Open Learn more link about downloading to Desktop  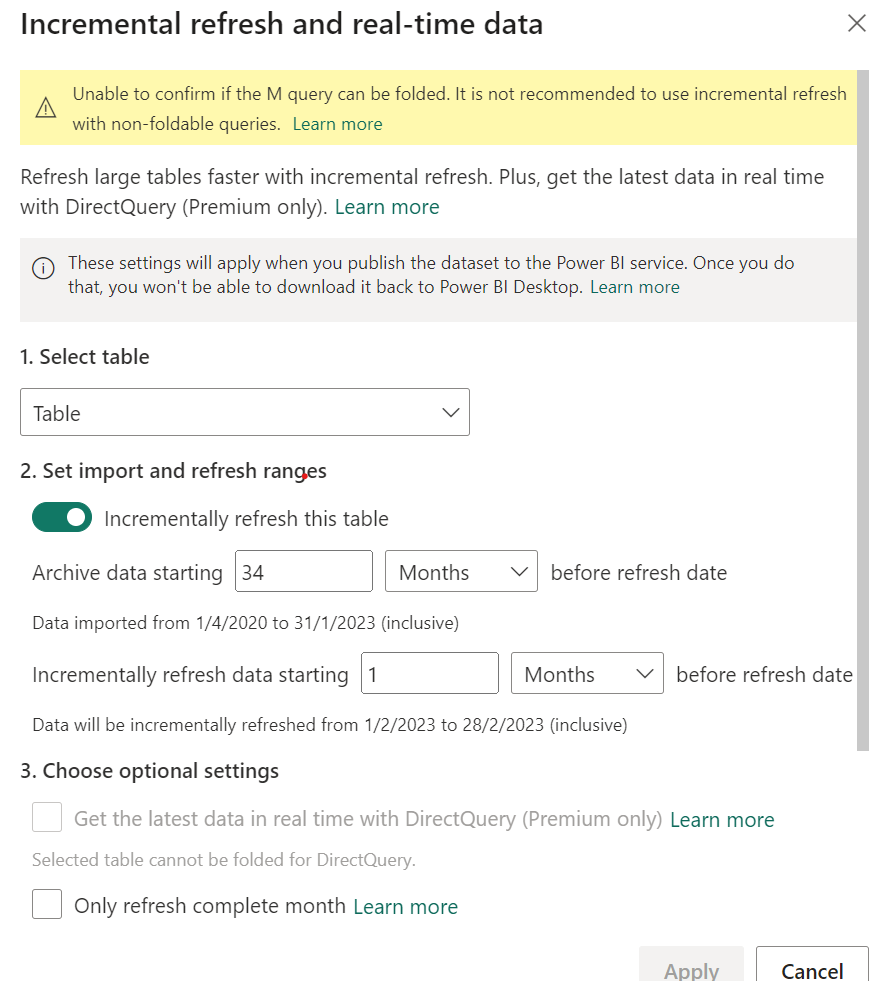634,287
